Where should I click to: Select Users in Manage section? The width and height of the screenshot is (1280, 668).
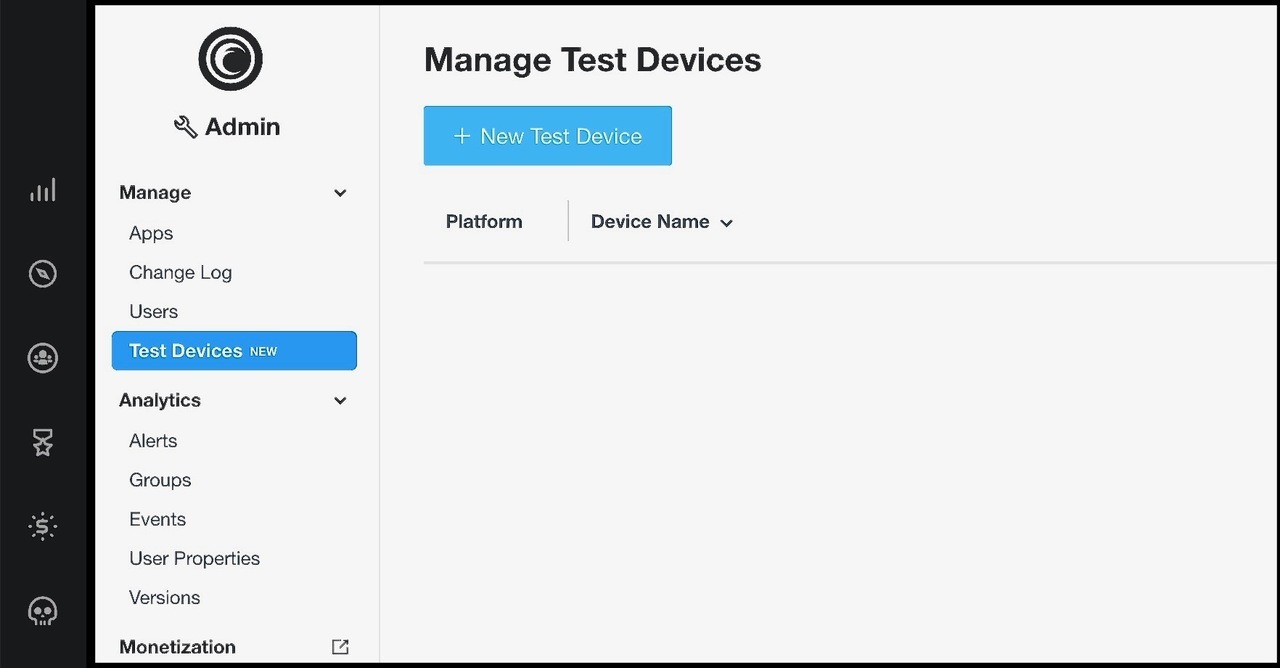[153, 311]
